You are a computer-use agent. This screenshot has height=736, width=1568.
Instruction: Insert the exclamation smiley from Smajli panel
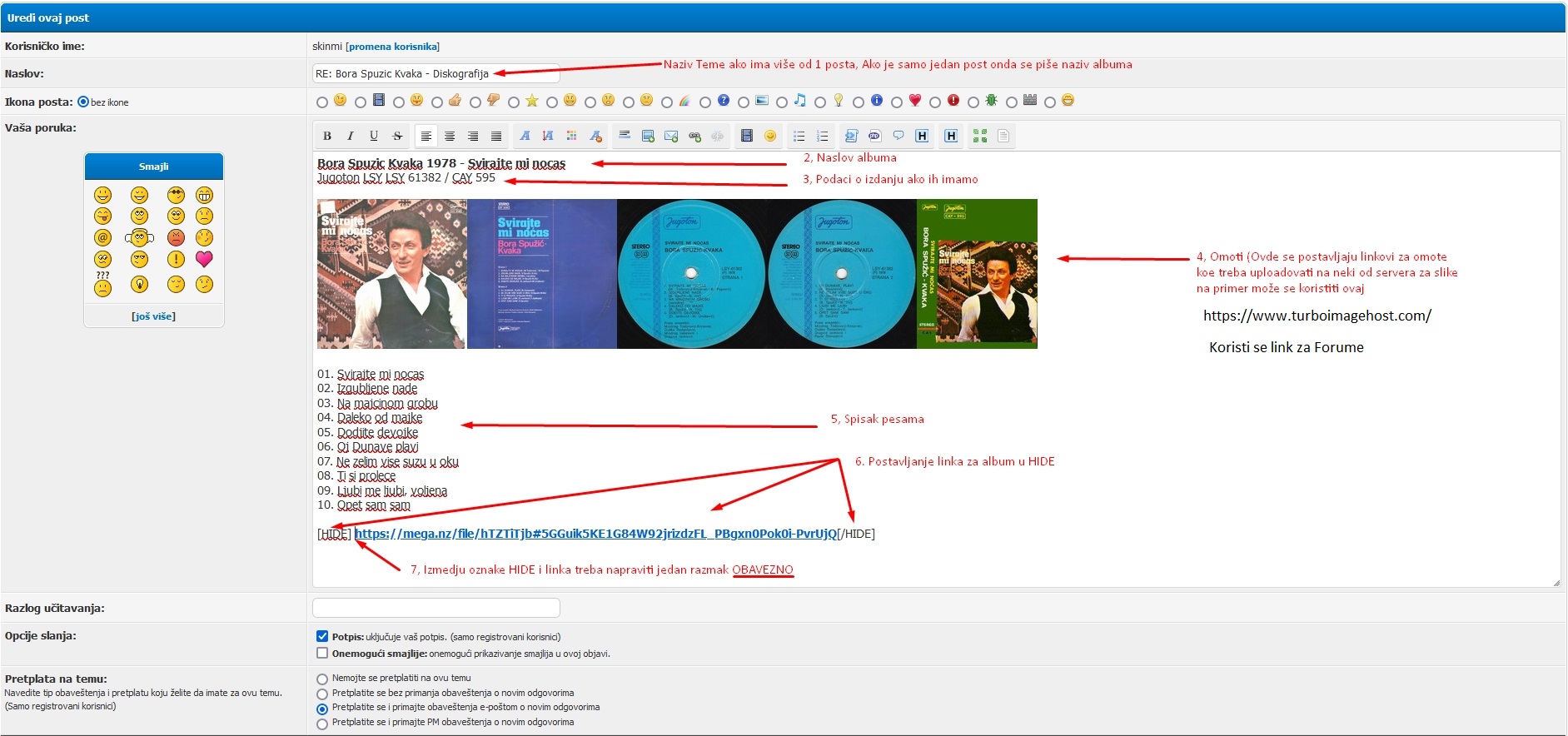[176, 258]
